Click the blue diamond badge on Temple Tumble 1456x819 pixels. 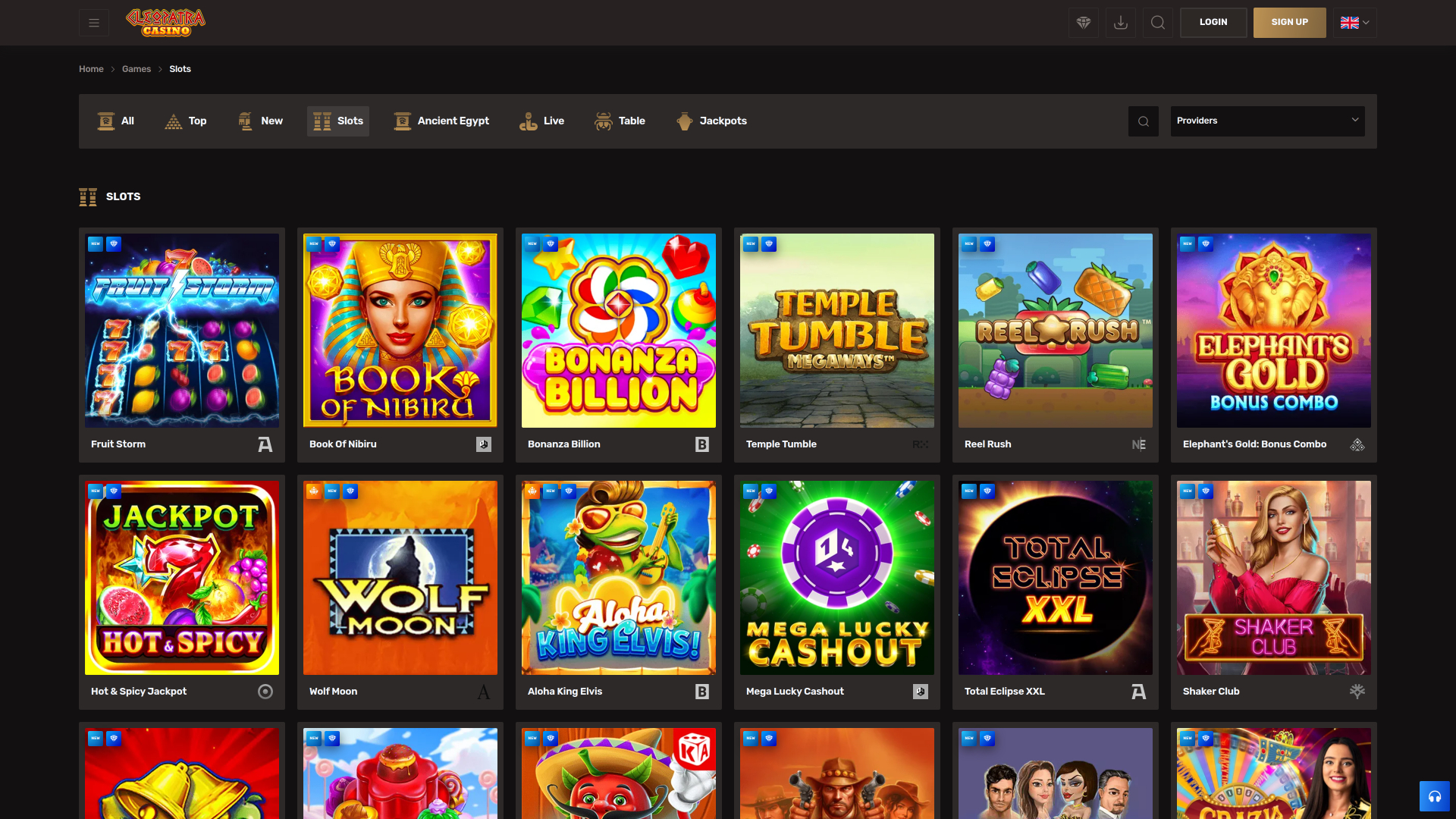(x=769, y=243)
